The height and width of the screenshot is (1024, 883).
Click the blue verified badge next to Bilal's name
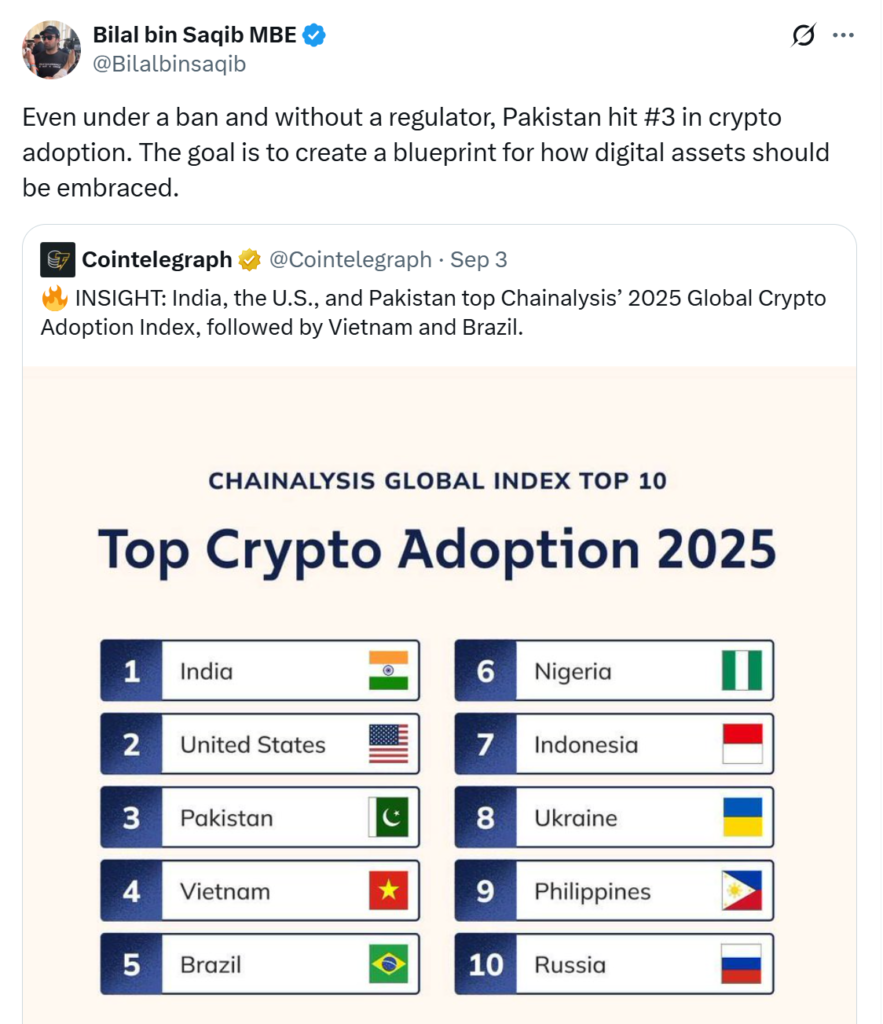point(313,33)
